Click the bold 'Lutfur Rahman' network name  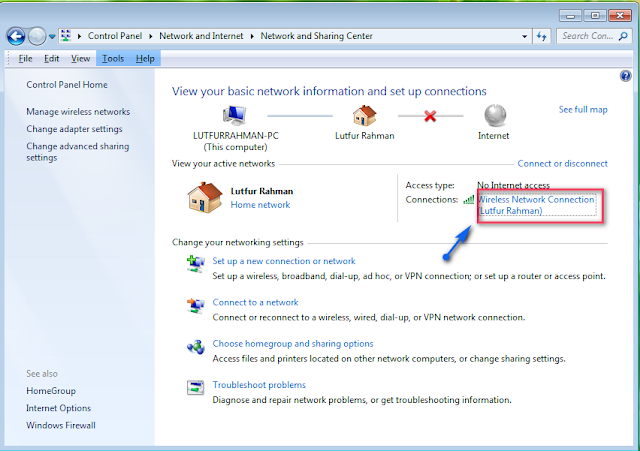262,191
